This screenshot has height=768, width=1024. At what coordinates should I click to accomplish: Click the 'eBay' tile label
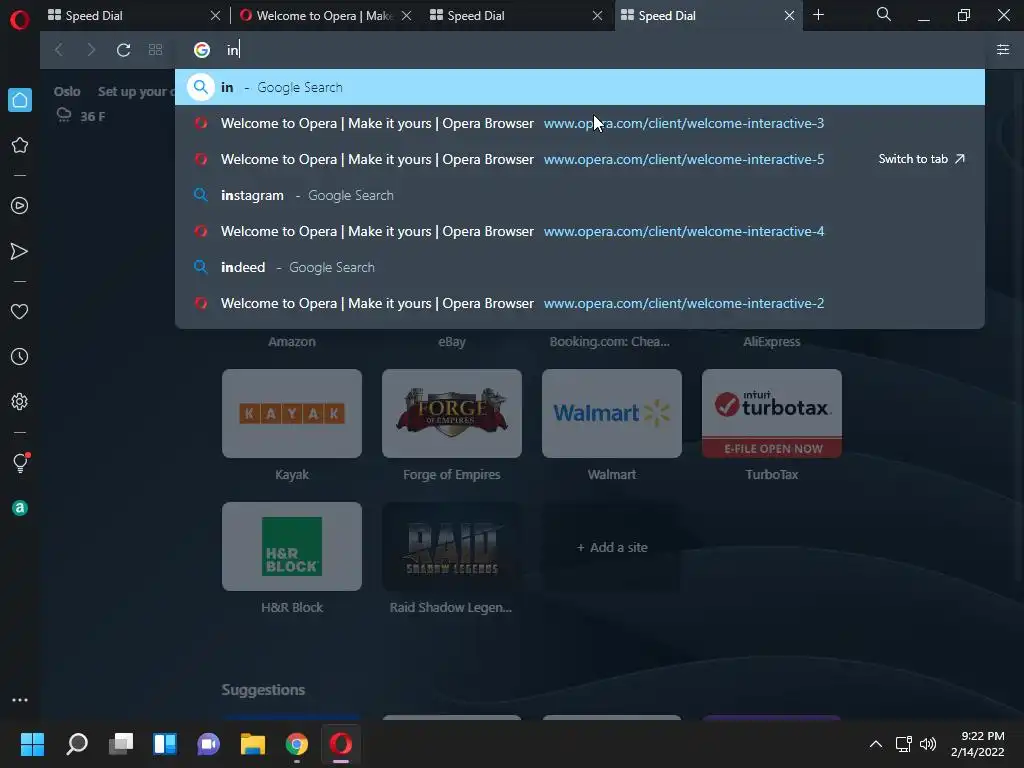452,342
